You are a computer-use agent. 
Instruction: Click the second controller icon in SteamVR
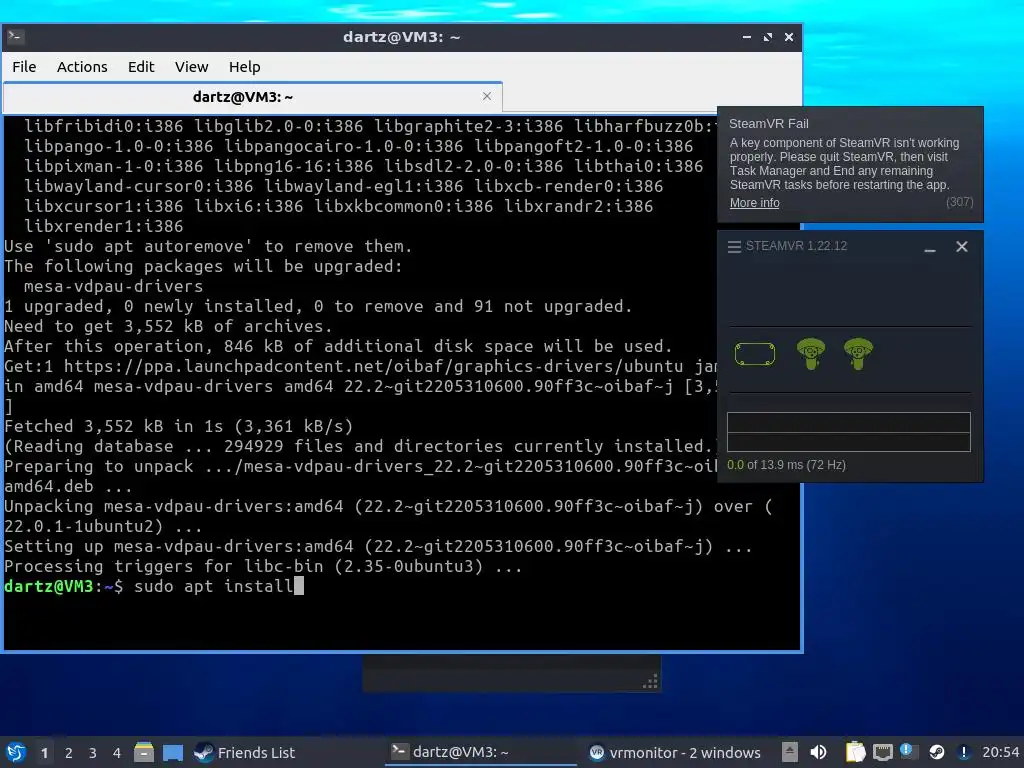coord(858,354)
